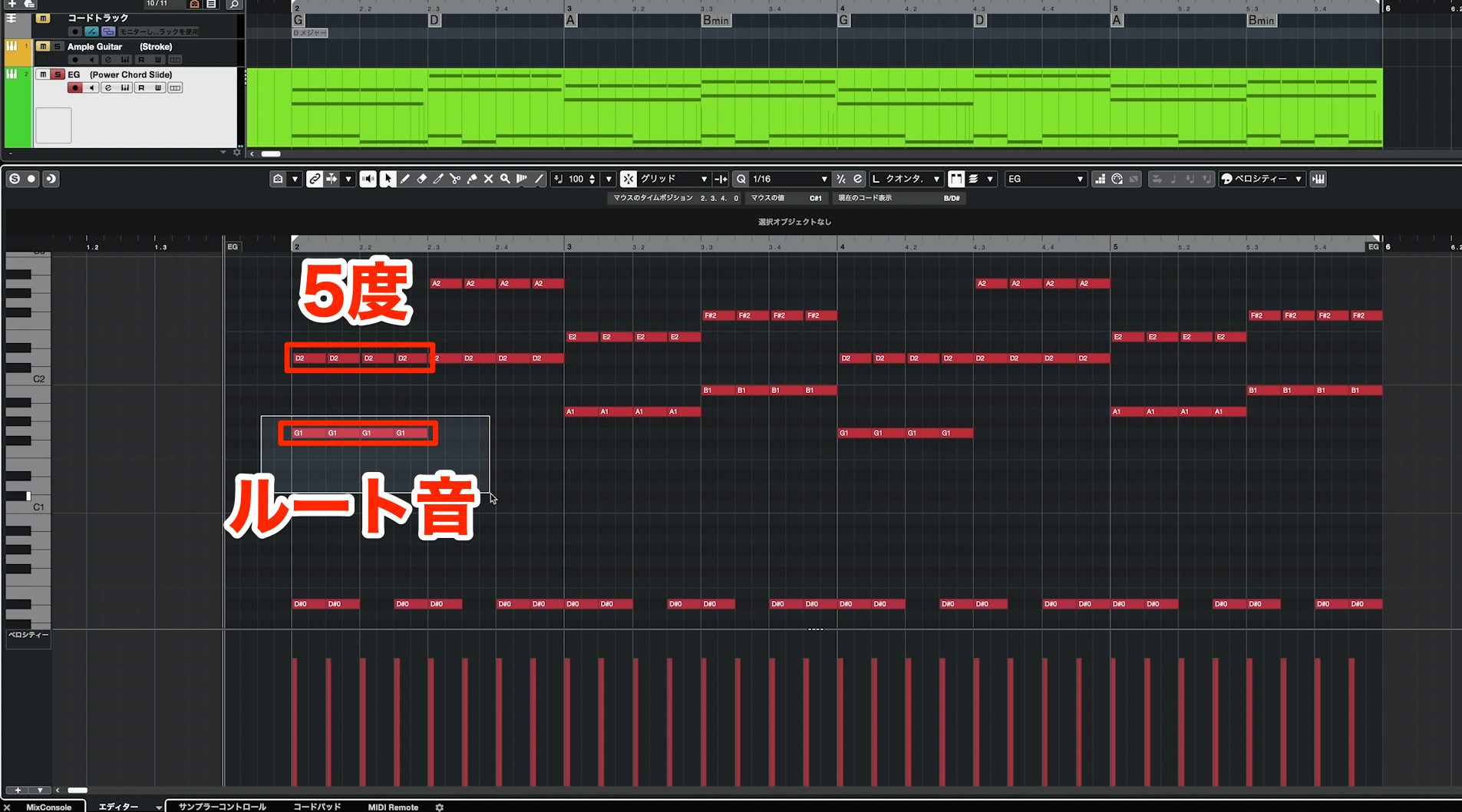Screen dimensions: 1462x812
Task: Solo the Ample Guitar track
Action: [57, 47]
